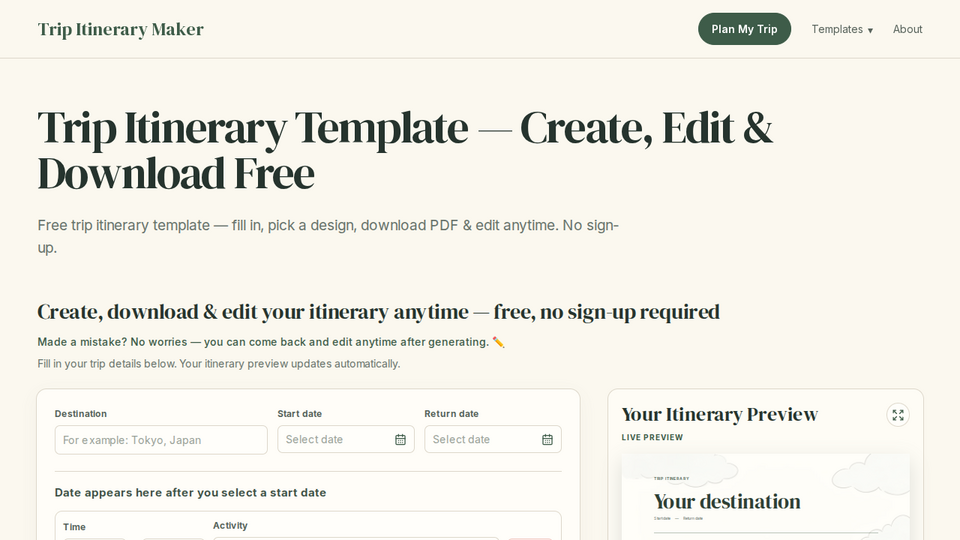Image resolution: width=960 pixels, height=540 pixels.
Task: Open the Start date field
Action: (x=346, y=439)
